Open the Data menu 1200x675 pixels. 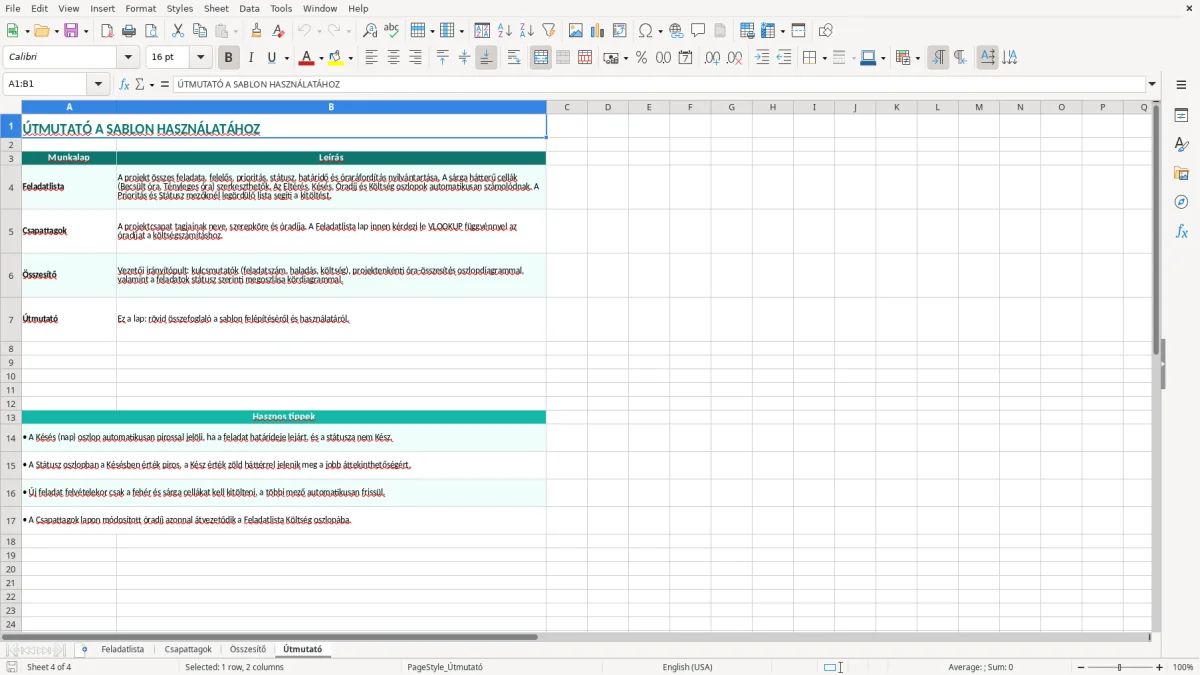tap(250, 8)
